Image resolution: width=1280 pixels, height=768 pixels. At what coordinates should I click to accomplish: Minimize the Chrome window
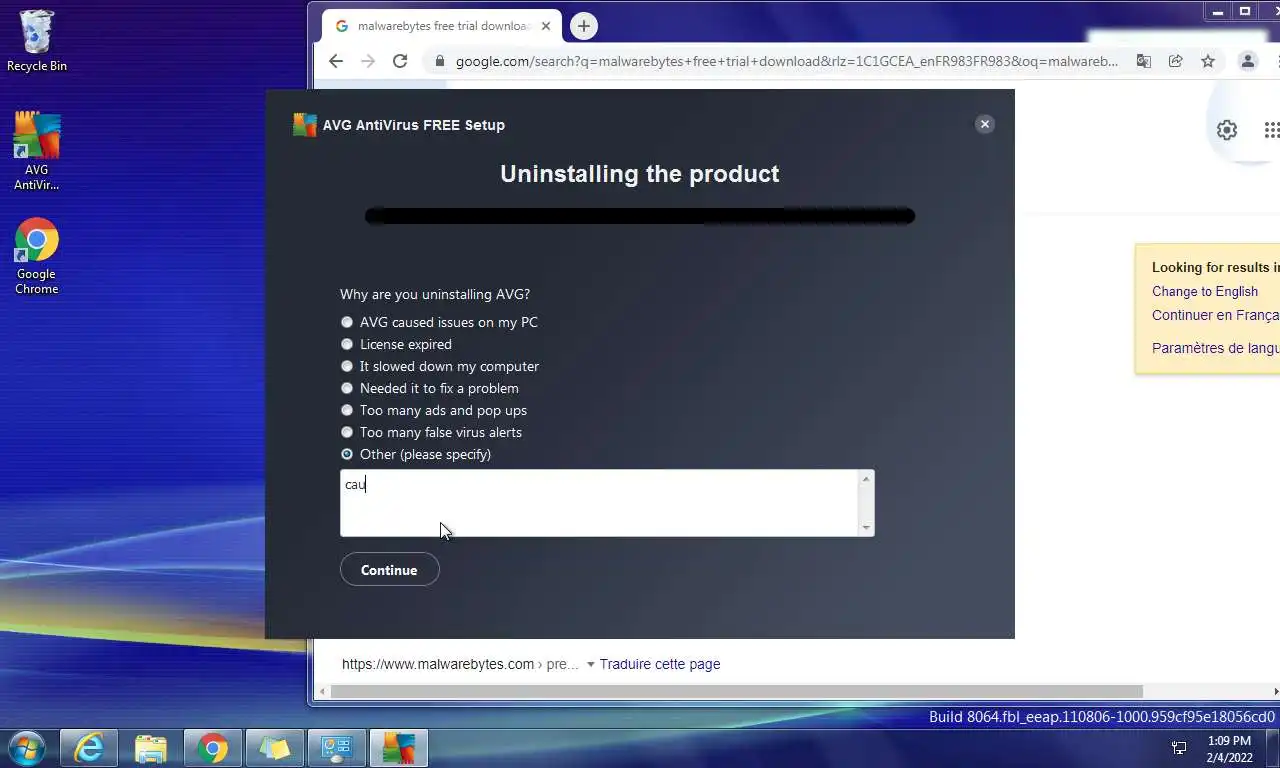point(1217,12)
